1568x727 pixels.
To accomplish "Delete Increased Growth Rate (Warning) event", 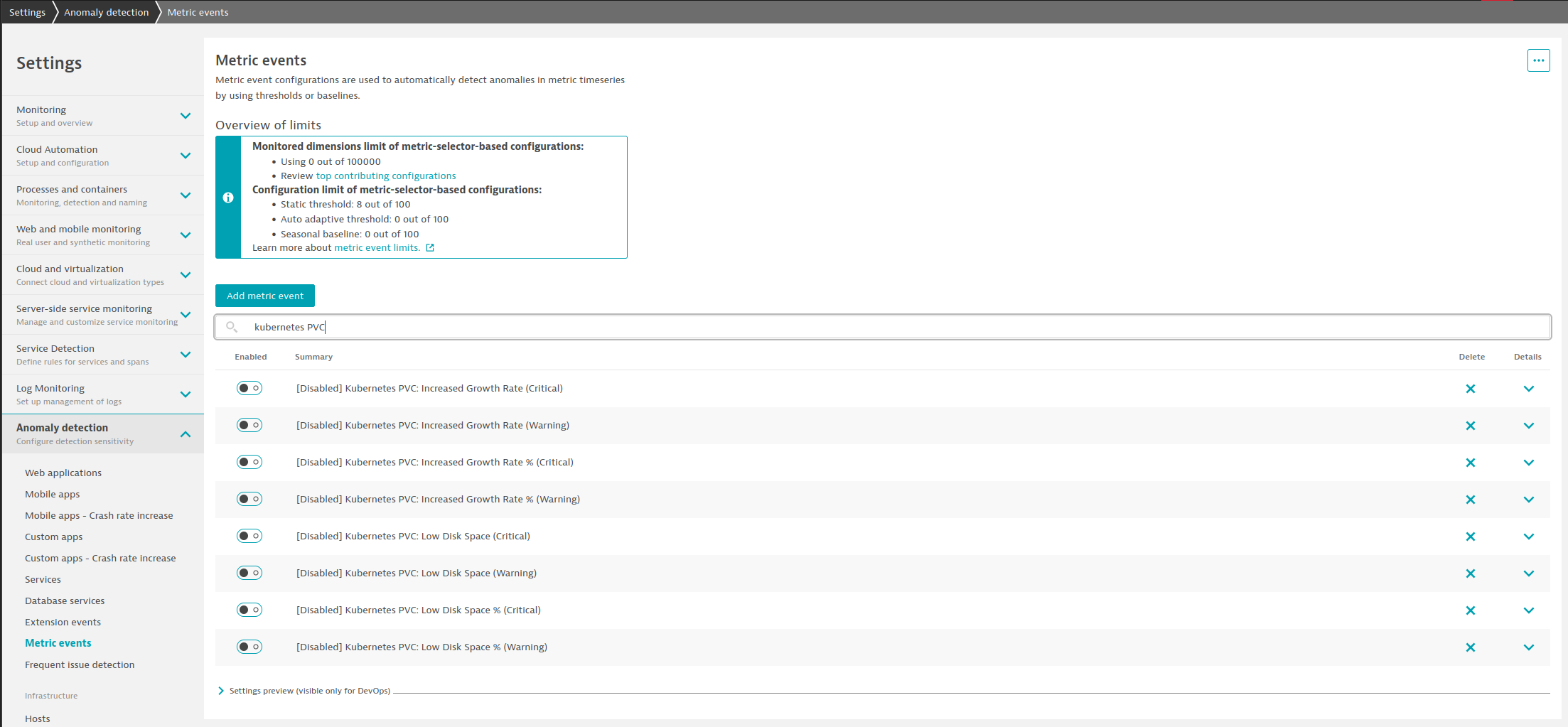I will (x=1471, y=426).
